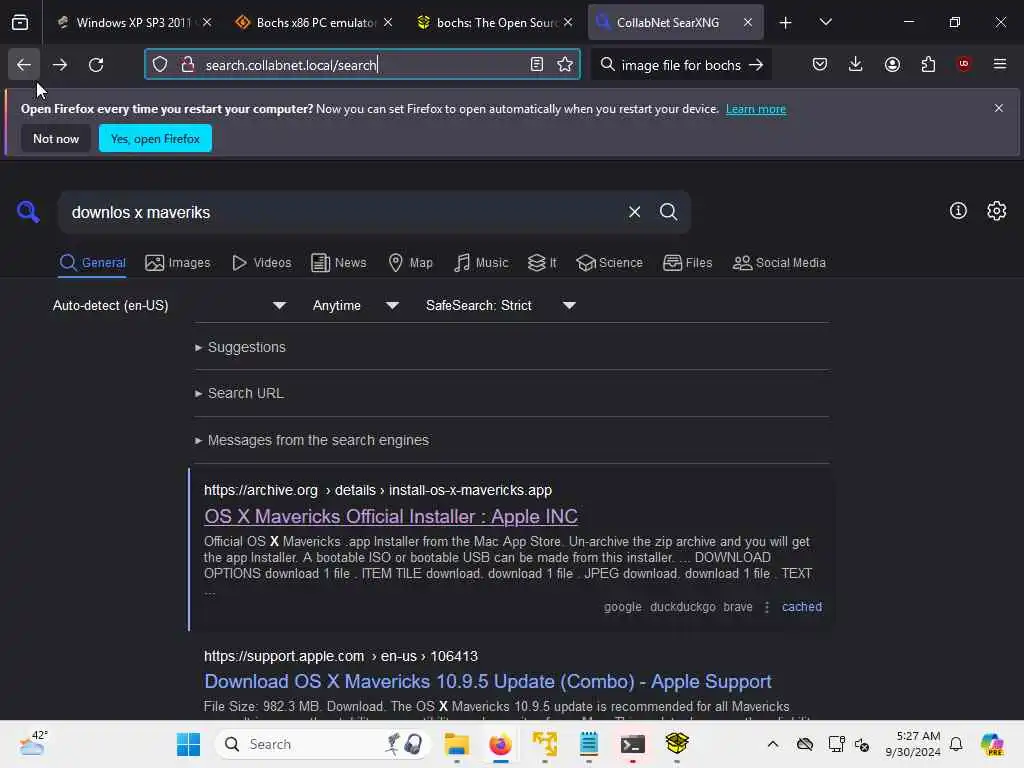This screenshot has width=1024, height=768.
Task: Expand the Search URL section
Action: (240, 393)
